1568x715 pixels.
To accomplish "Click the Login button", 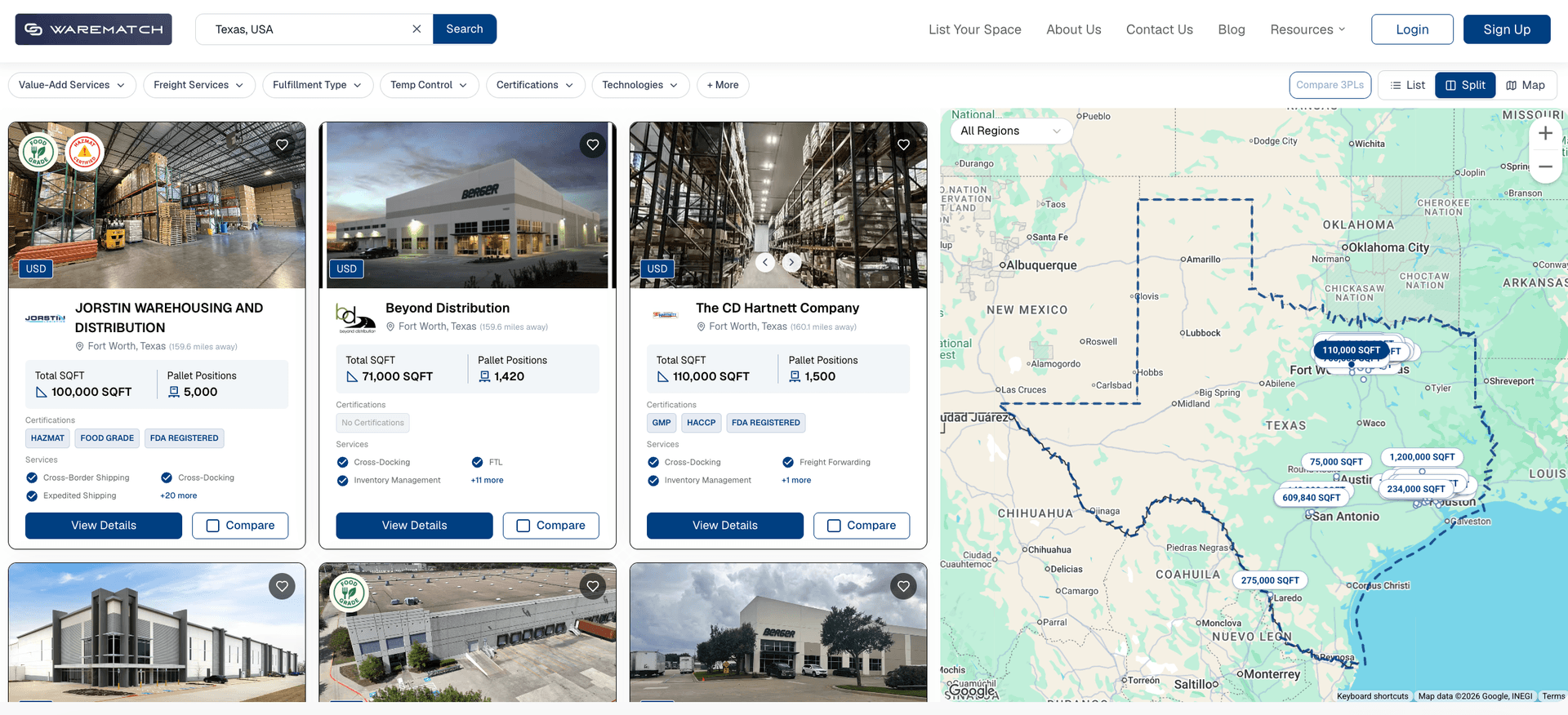I will click(1412, 29).
